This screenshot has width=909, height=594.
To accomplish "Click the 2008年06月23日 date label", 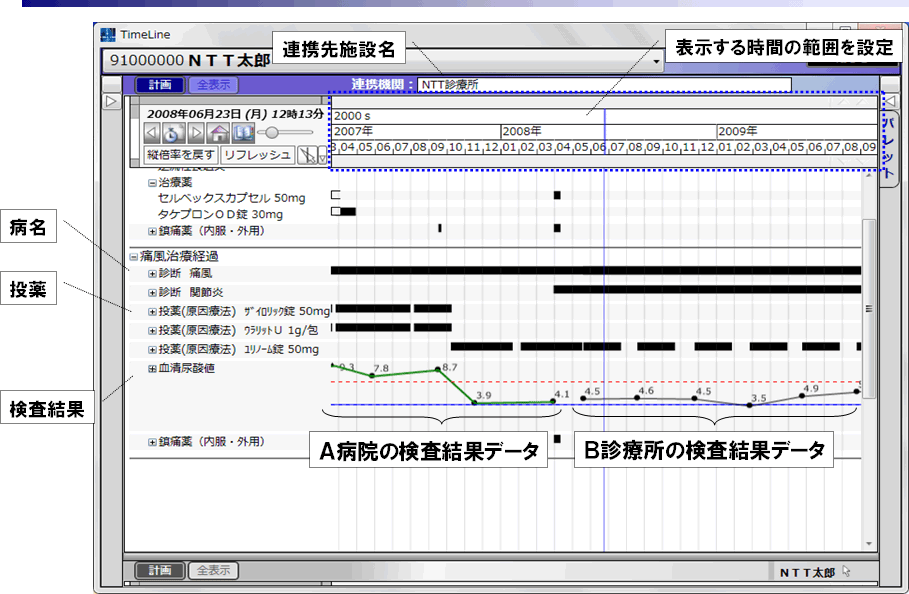I will click(235, 114).
